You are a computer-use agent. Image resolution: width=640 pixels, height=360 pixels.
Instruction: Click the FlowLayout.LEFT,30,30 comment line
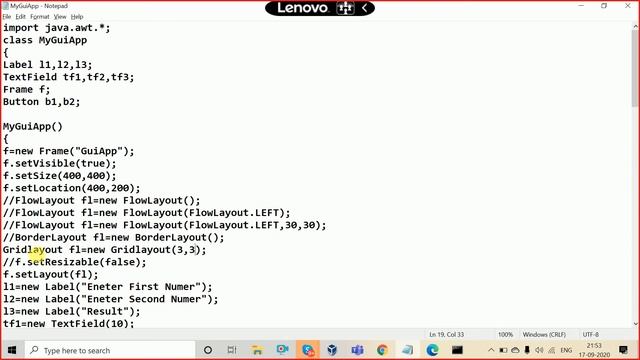[x=165, y=225]
